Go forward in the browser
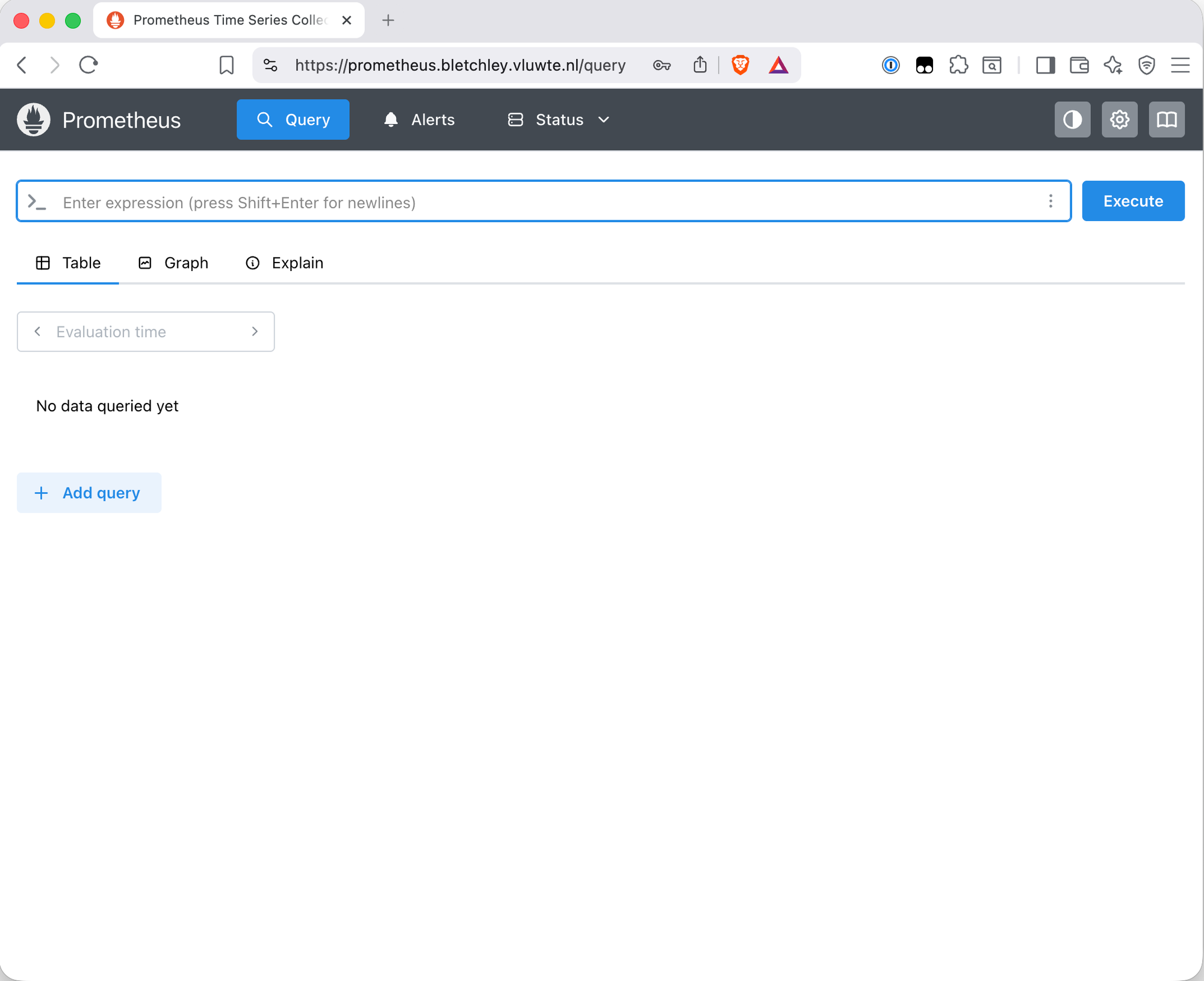The width and height of the screenshot is (1204, 981). point(55,64)
